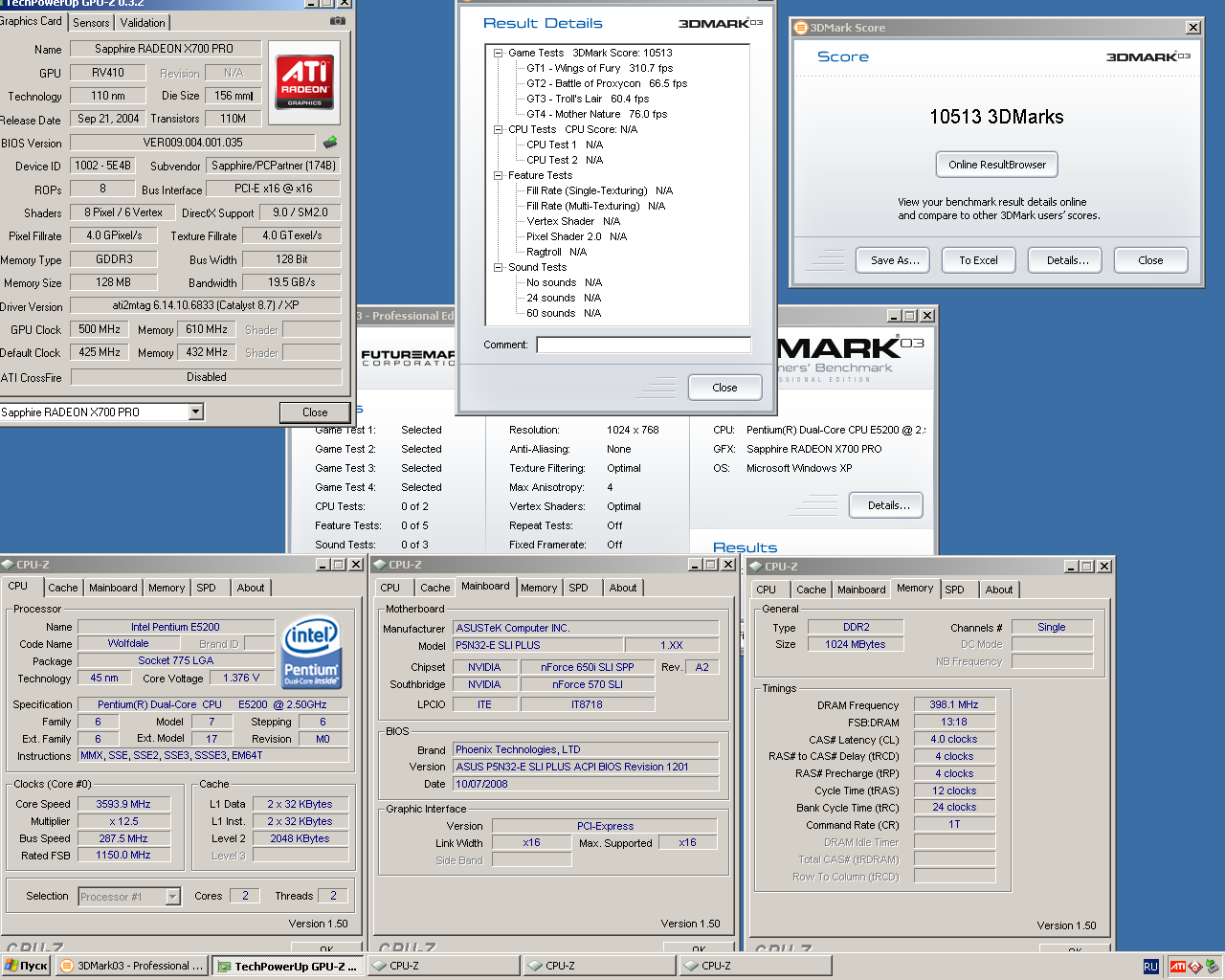The height and width of the screenshot is (980, 1225).
Task: Click the ATI Radeon Graphics logo
Action: [x=305, y=81]
